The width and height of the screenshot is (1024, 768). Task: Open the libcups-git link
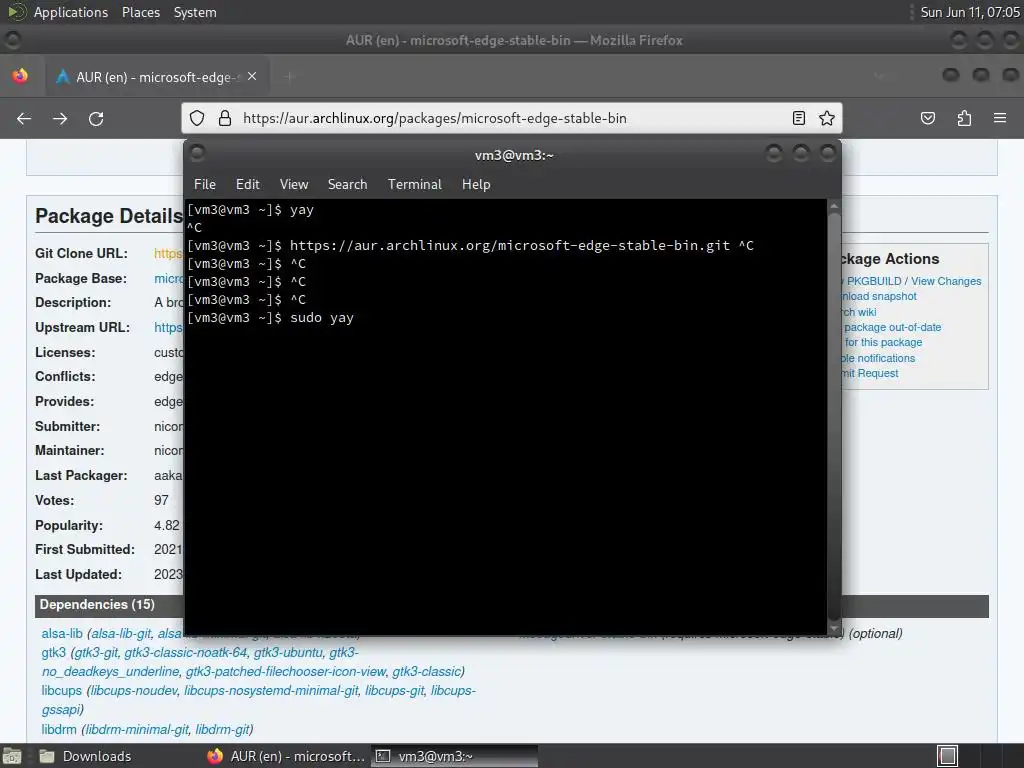[394, 690]
